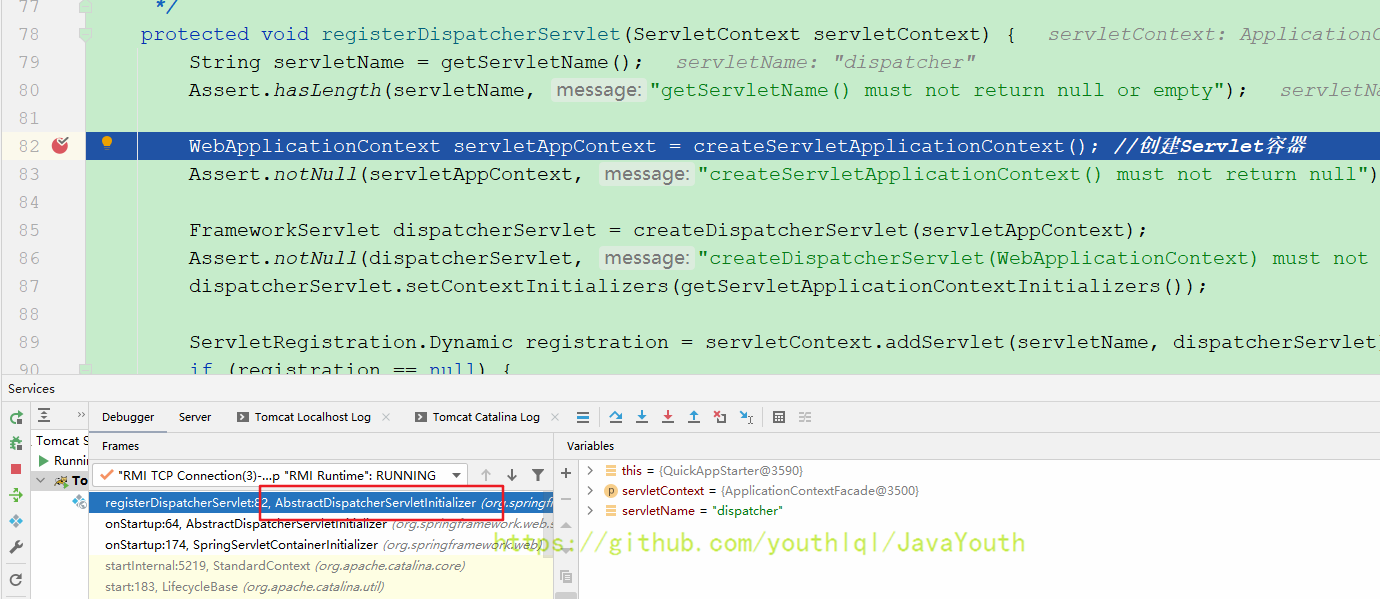Switch to the Server tab
This screenshot has width=1380, height=599.
[x=195, y=417]
